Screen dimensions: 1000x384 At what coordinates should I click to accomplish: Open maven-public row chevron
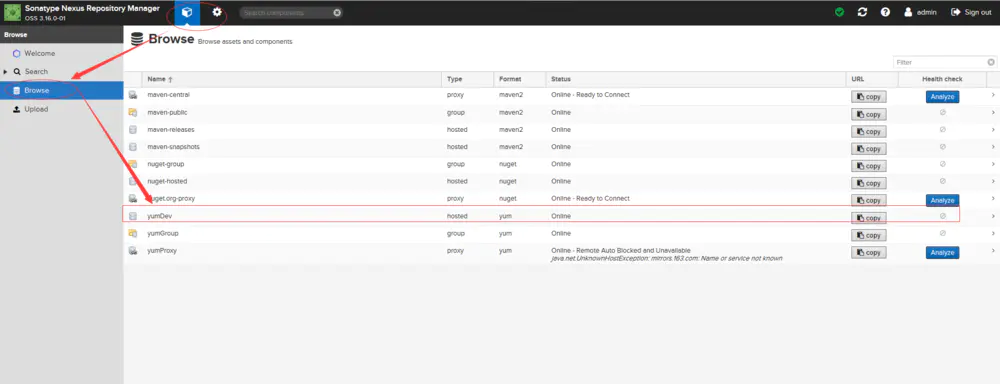pos(992,112)
